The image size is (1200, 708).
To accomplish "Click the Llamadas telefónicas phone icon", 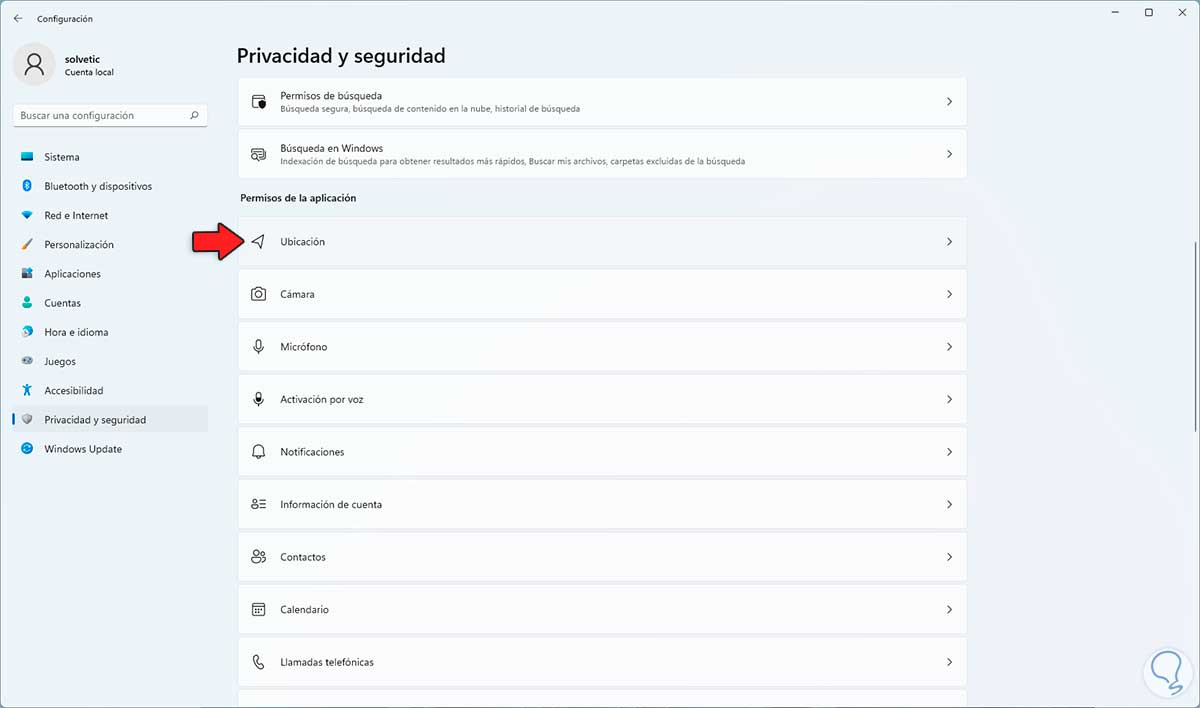I will (x=258, y=662).
